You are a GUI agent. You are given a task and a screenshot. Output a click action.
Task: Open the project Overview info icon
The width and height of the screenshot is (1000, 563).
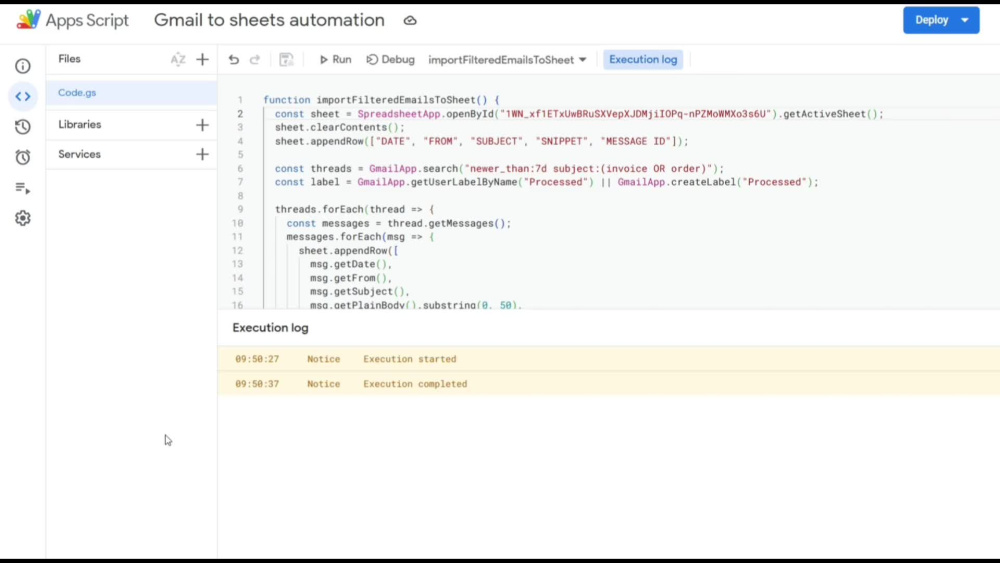pos(23,66)
